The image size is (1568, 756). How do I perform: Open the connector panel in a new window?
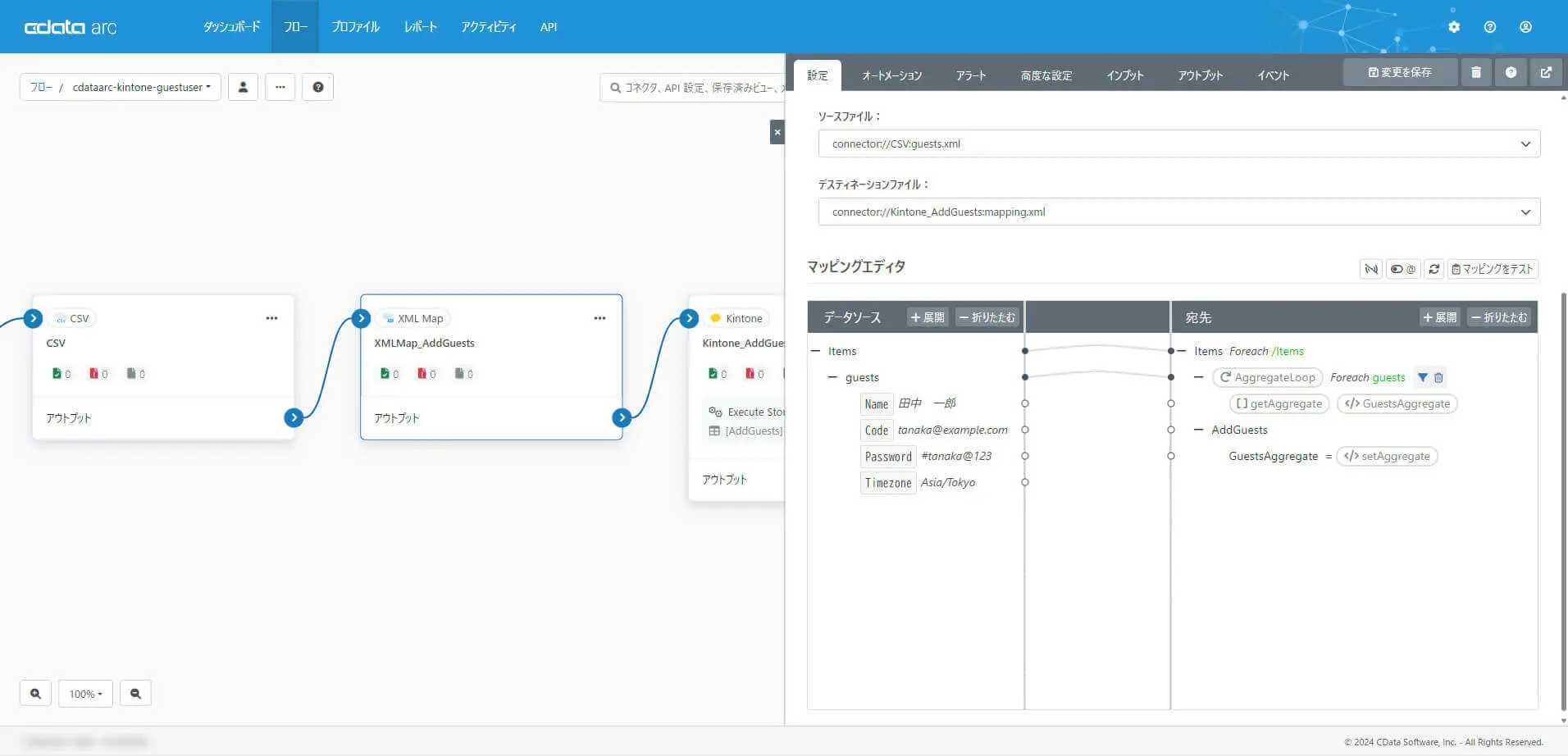1546,72
